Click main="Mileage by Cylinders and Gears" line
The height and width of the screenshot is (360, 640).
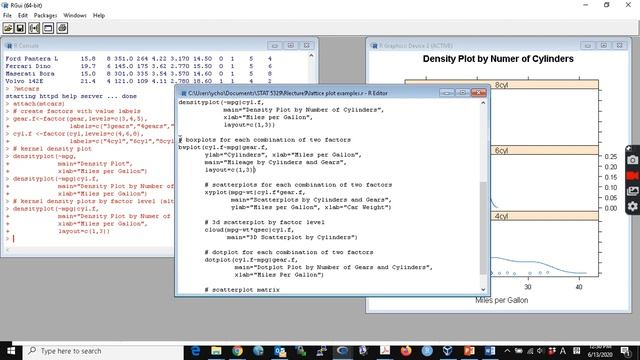(x=276, y=162)
